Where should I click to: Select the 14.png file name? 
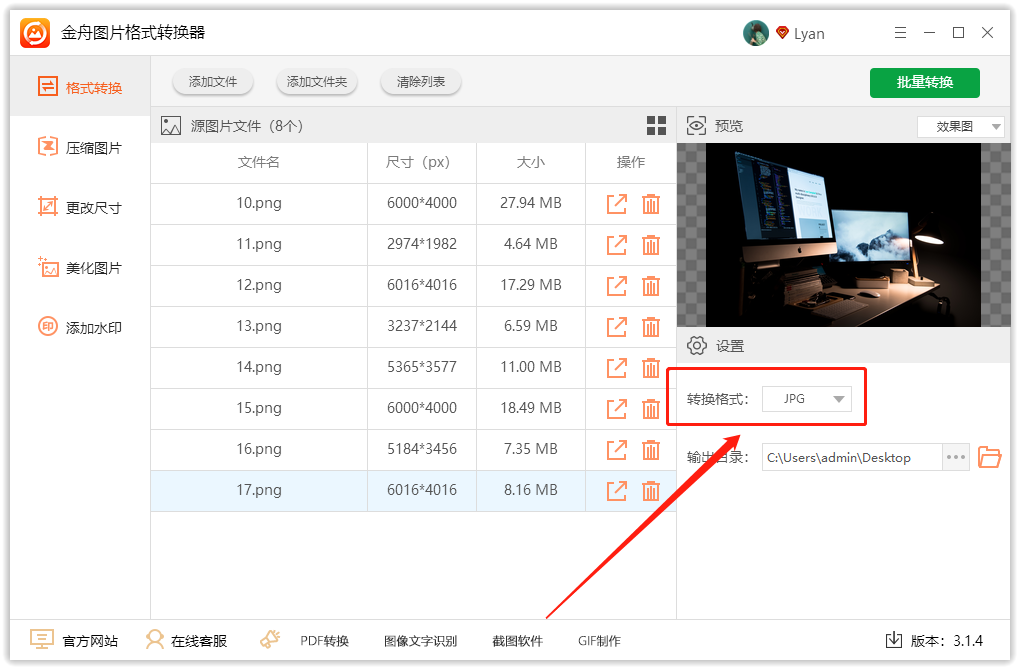[259, 367]
